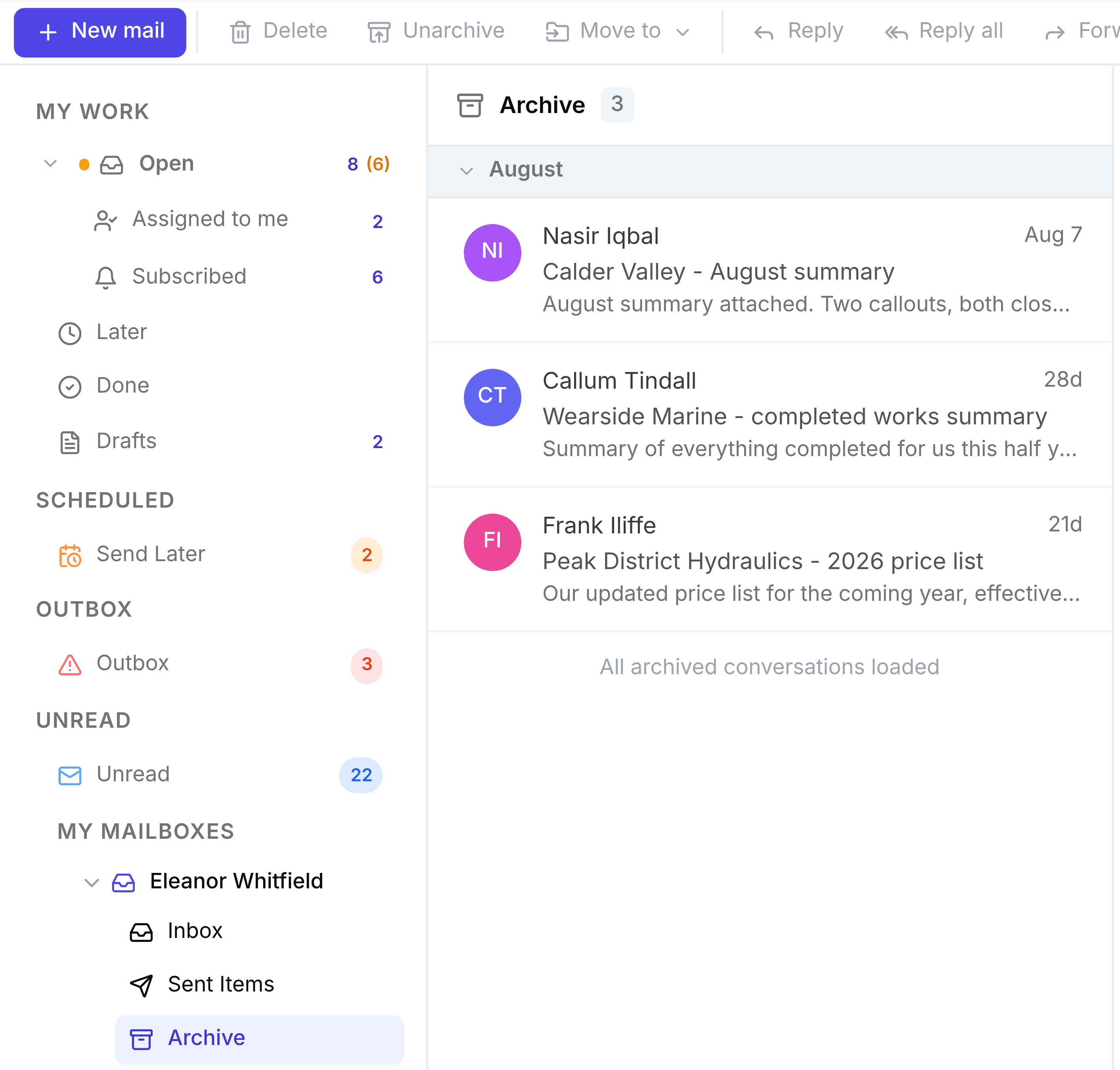This screenshot has width=1120, height=1070.
Task: Click sender name Frank Iliffe
Action: point(599,525)
